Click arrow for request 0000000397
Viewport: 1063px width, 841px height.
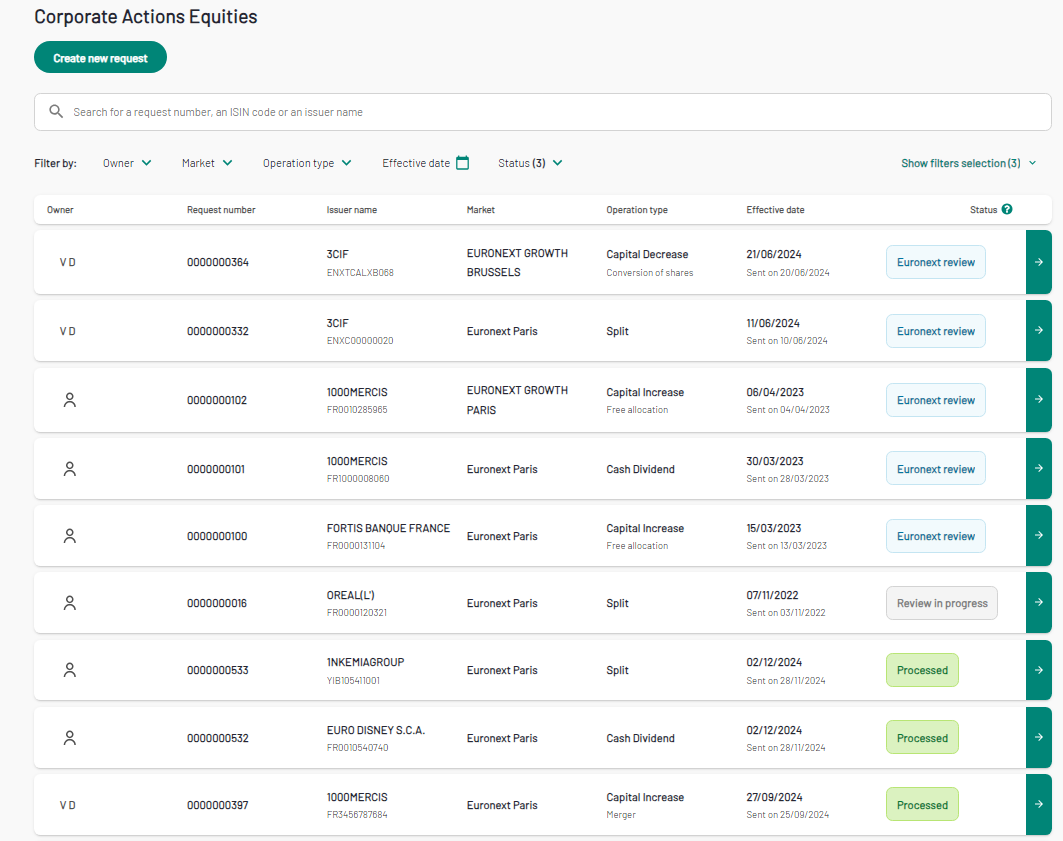pos(1038,805)
